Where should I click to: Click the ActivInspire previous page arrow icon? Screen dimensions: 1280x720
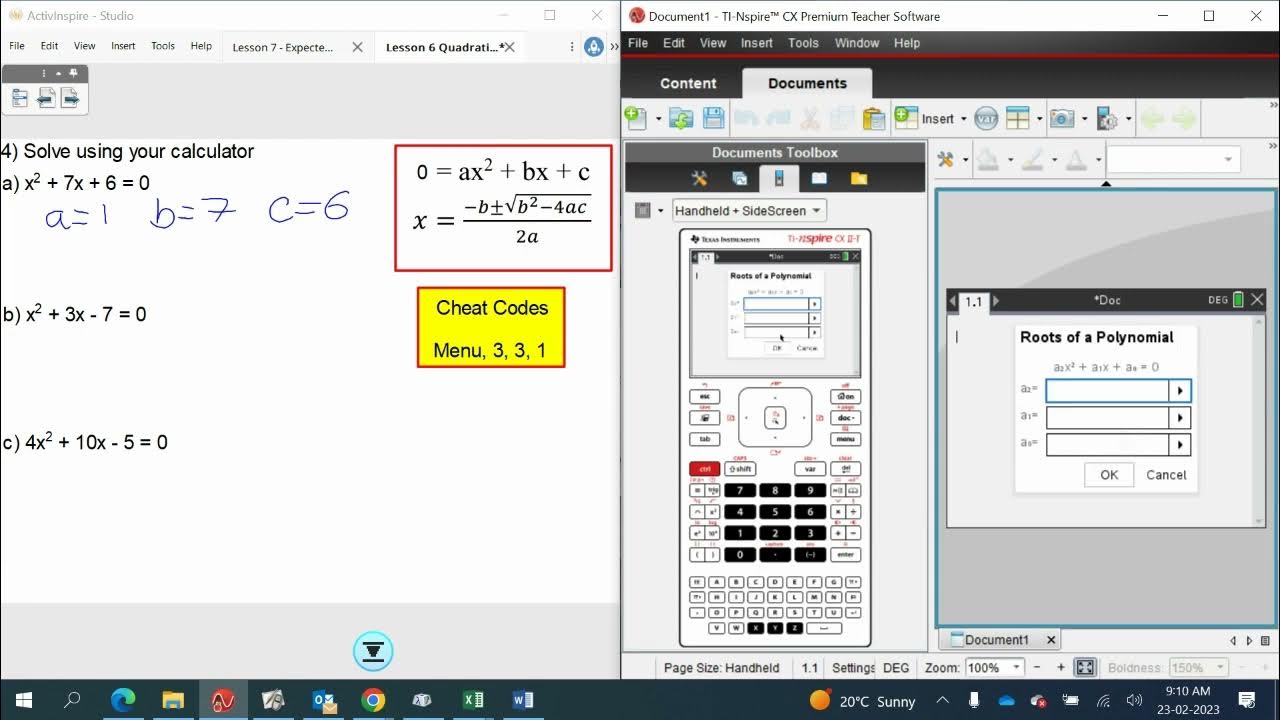coord(45,97)
